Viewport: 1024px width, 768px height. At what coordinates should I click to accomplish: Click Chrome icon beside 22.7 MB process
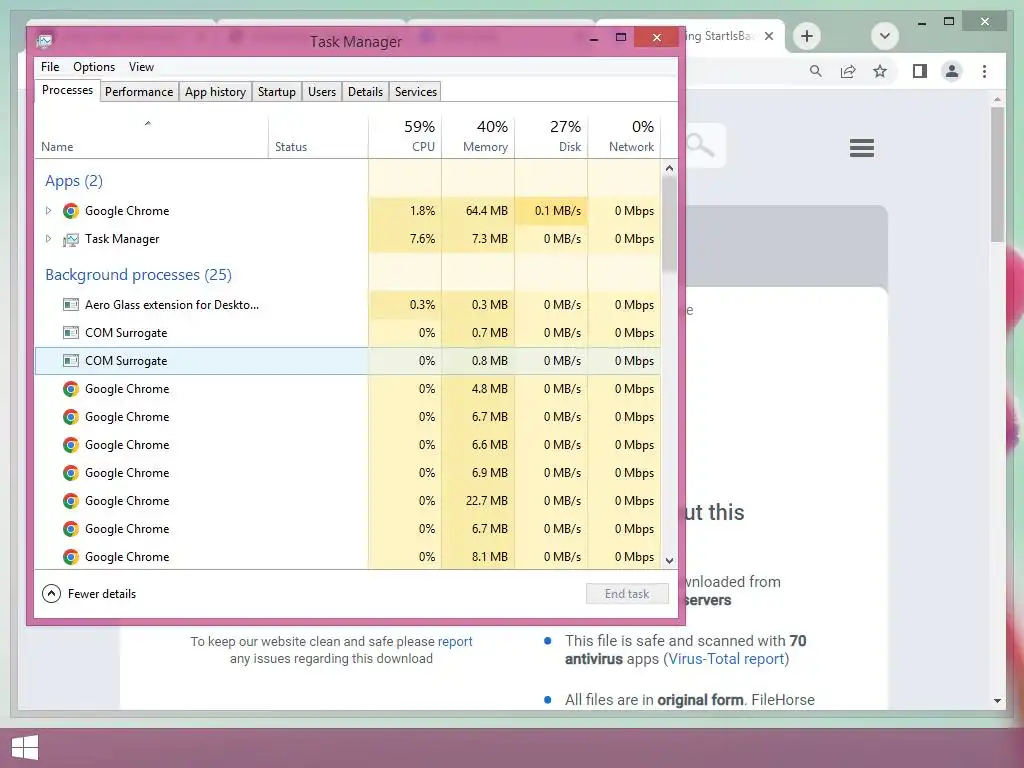pos(71,501)
